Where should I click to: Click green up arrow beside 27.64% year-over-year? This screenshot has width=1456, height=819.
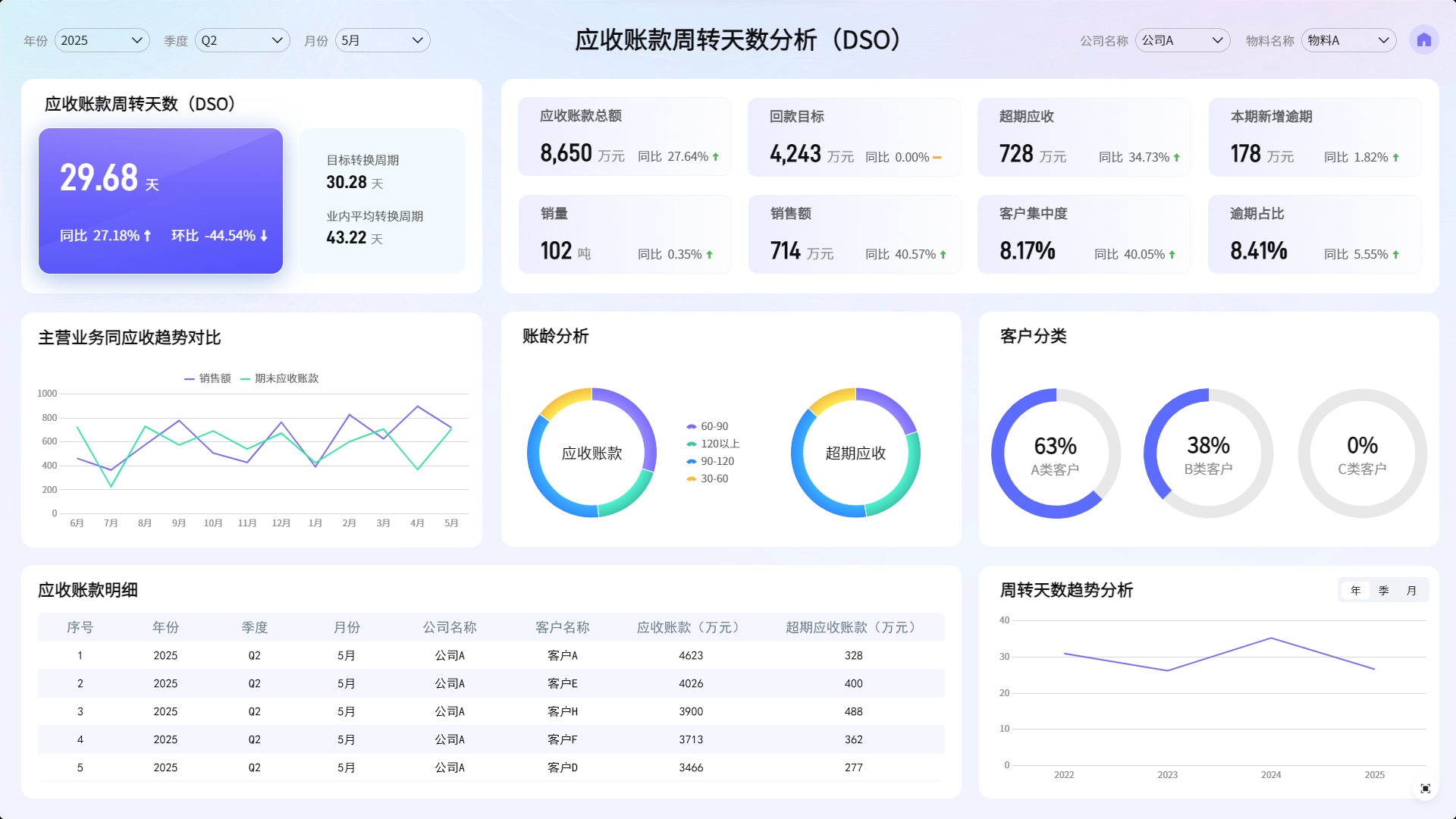click(715, 157)
